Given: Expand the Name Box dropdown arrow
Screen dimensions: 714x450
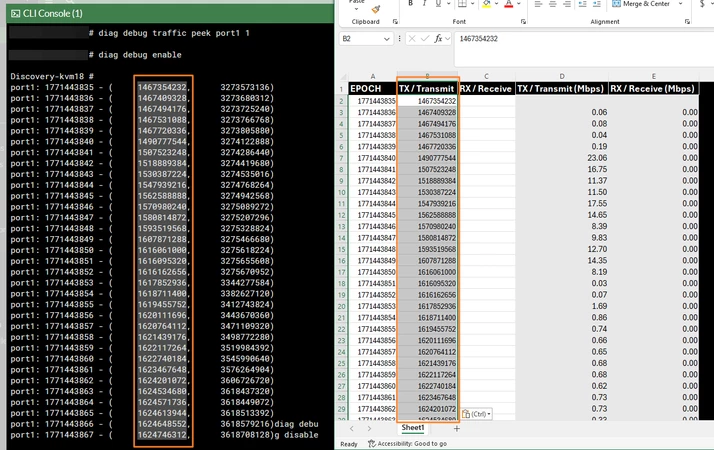Looking at the screenshot, I should (x=387, y=39).
